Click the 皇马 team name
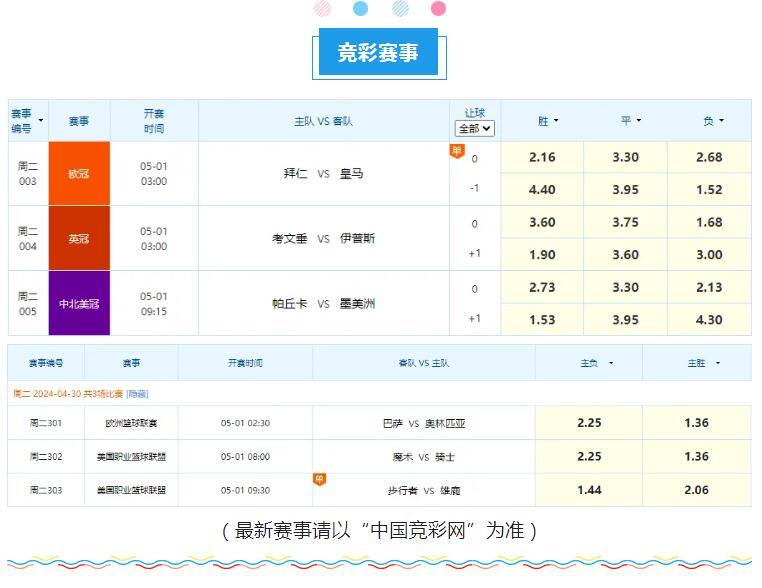Image resolution: width=762 pixels, height=588 pixels. tap(351, 173)
